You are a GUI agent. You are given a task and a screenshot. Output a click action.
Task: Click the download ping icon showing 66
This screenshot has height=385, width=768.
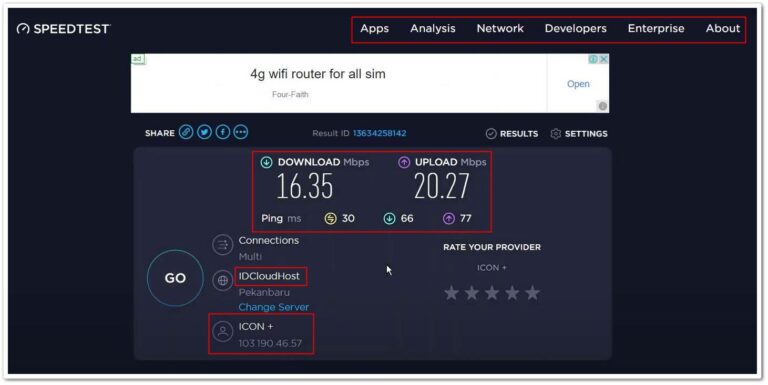(389, 218)
